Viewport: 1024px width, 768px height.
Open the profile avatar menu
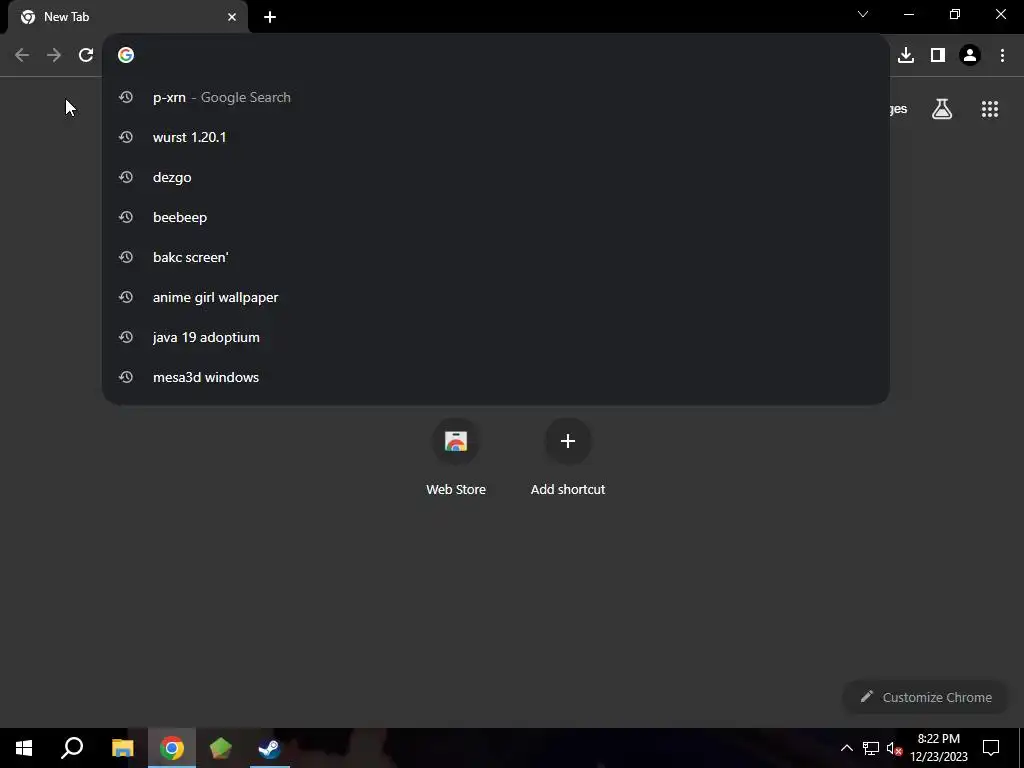click(970, 55)
